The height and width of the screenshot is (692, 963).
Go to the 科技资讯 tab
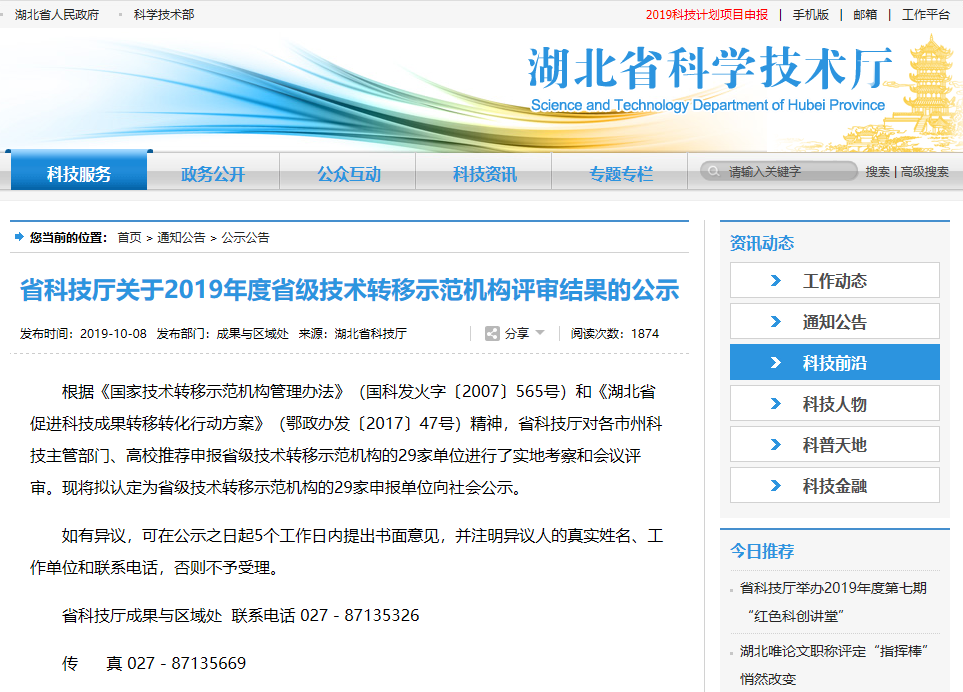click(485, 173)
